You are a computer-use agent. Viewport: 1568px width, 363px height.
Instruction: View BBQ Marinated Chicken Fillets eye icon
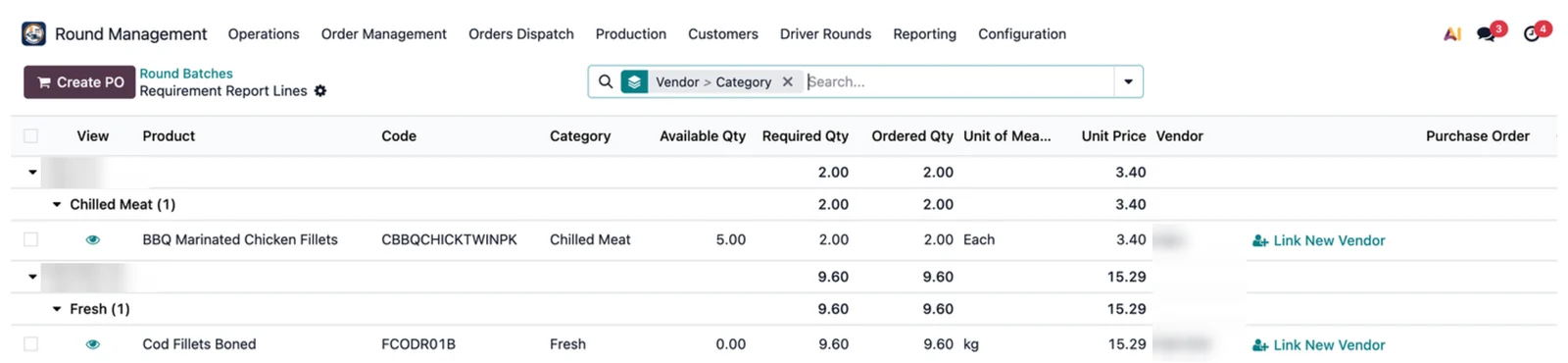pos(93,239)
